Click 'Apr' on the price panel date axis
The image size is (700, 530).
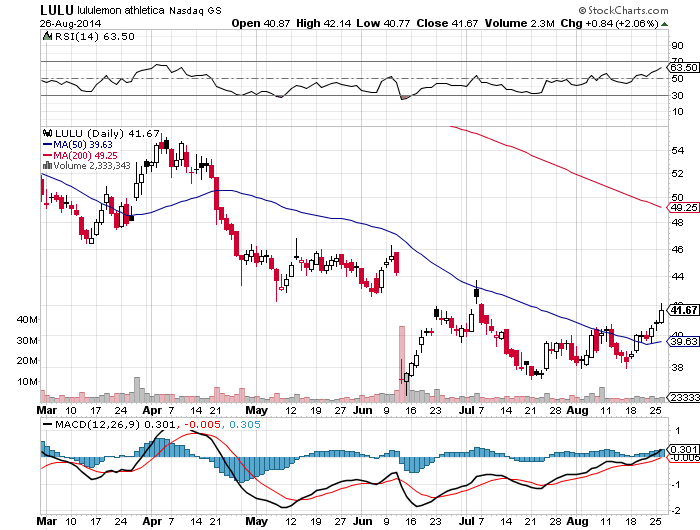click(152, 410)
